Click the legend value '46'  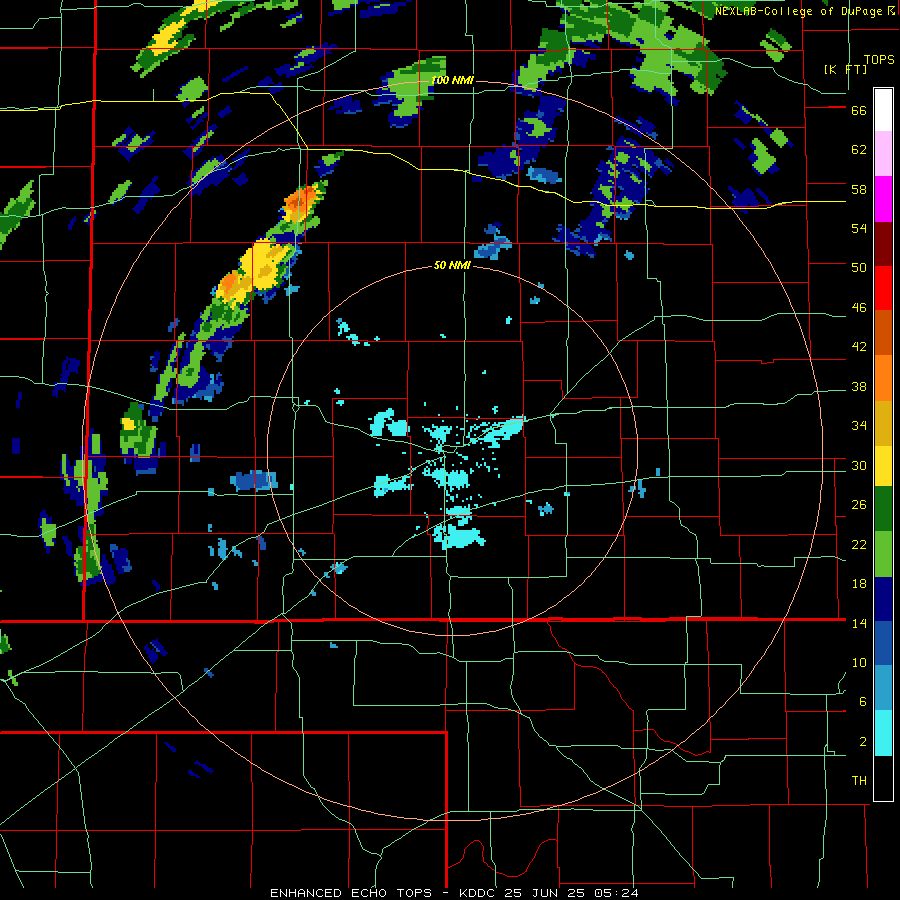[859, 308]
